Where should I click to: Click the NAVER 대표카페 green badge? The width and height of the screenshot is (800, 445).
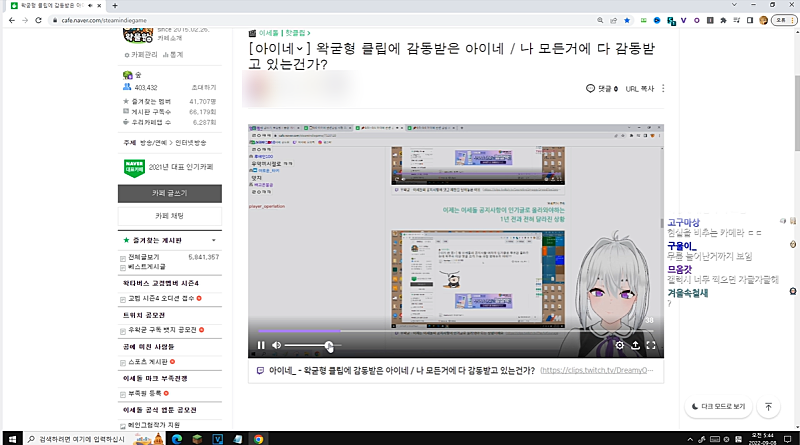134,168
